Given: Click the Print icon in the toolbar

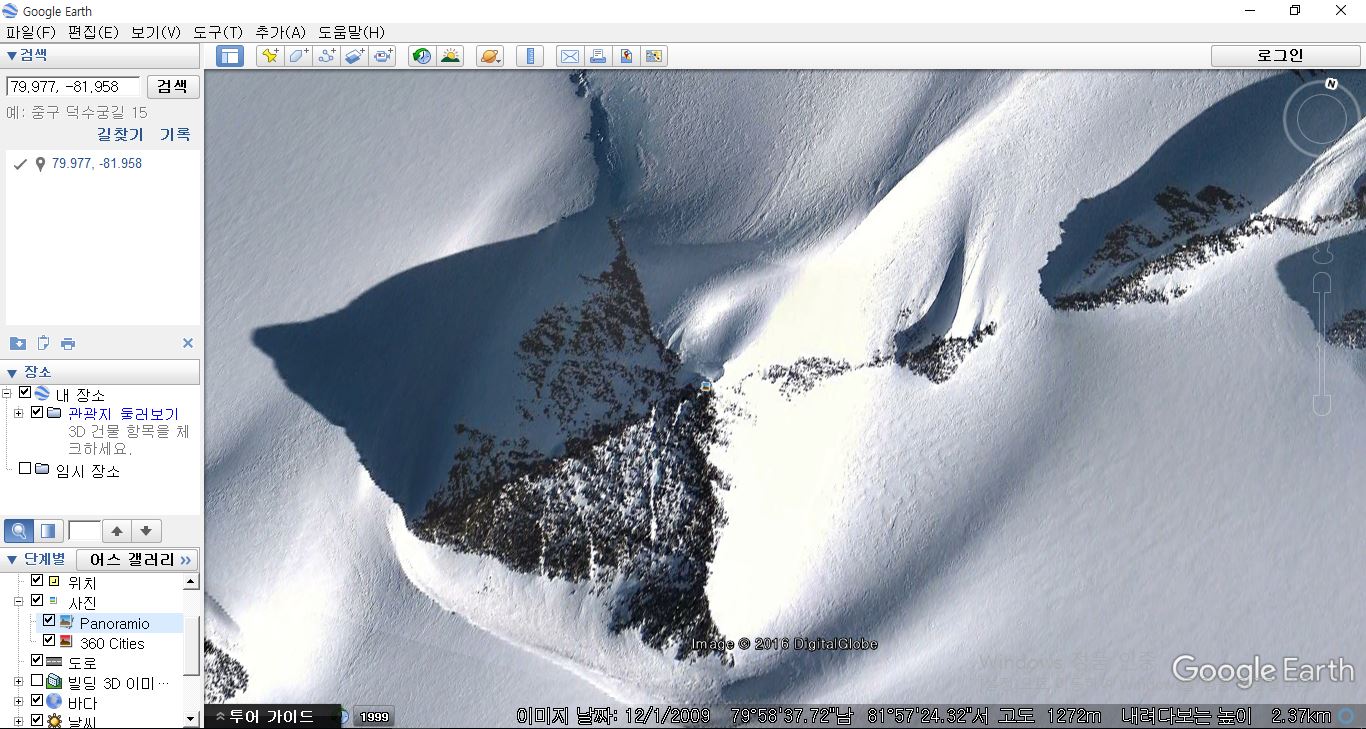Looking at the screenshot, I should pyautogui.click(x=598, y=56).
